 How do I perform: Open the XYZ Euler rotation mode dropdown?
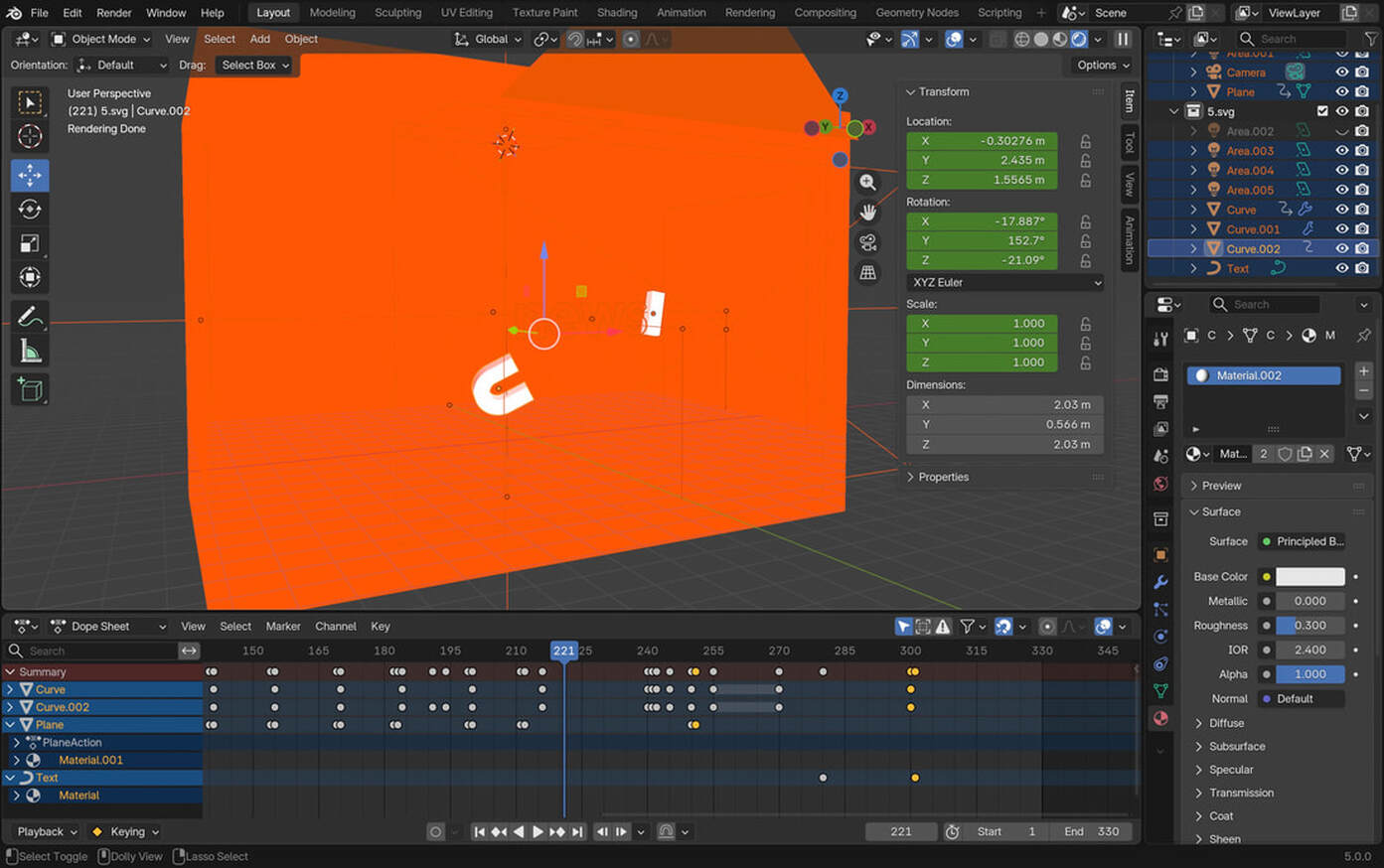[1005, 282]
